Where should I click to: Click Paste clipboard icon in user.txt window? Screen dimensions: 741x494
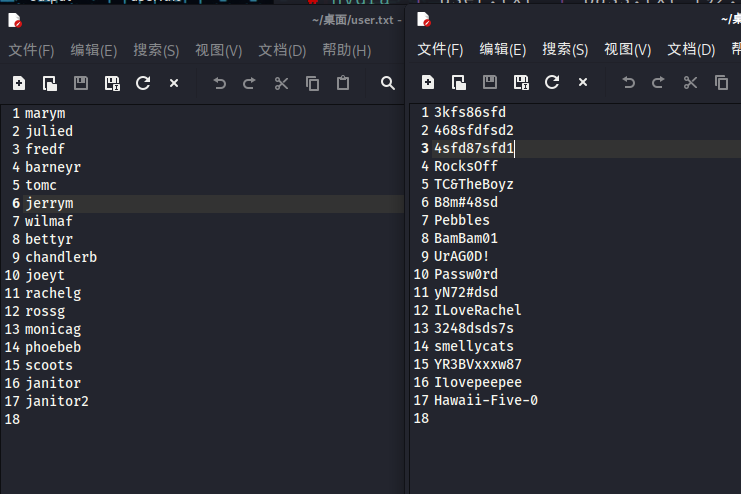[343, 84]
